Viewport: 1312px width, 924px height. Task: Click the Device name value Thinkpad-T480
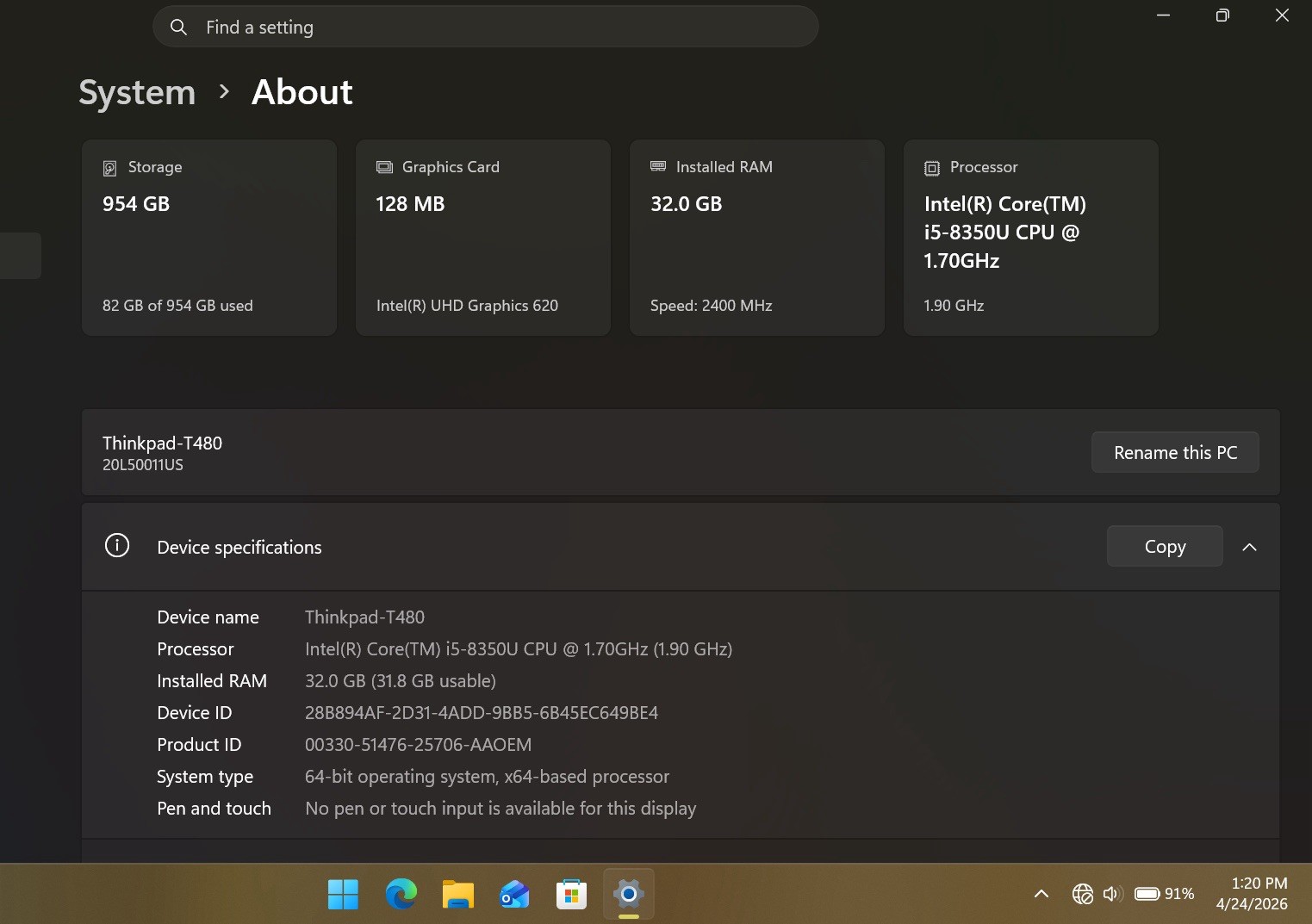click(x=364, y=617)
